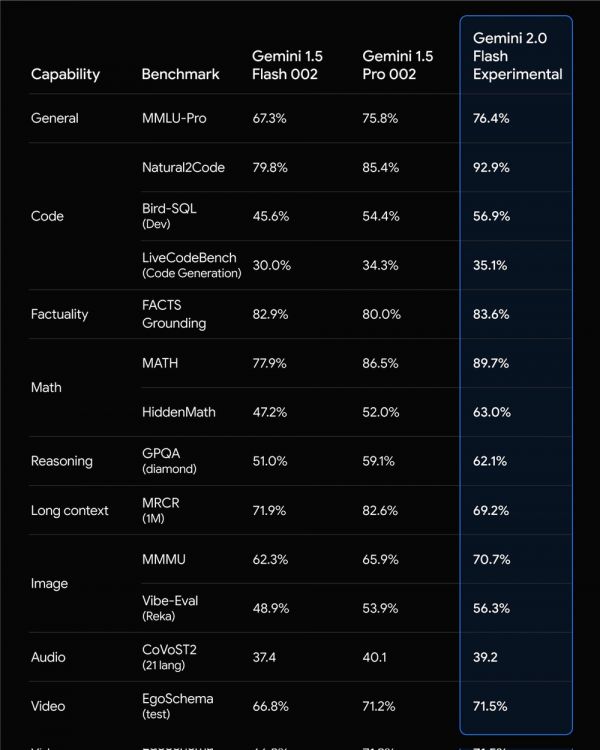
Task: Click the MMLU-Pro benchmark label
Action: point(174,118)
